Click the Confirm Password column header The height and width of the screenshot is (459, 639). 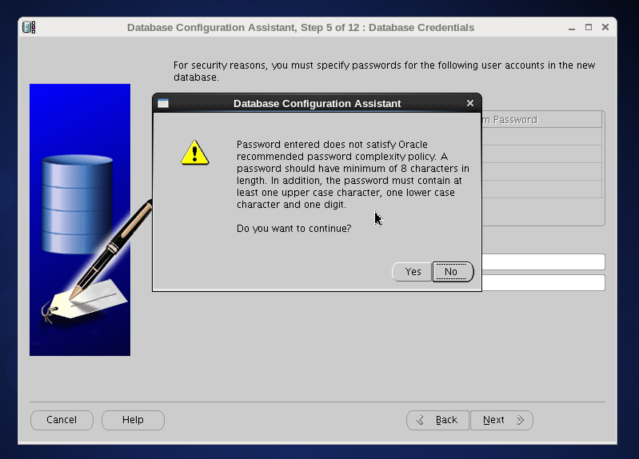pyautogui.click(x=540, y=120)
